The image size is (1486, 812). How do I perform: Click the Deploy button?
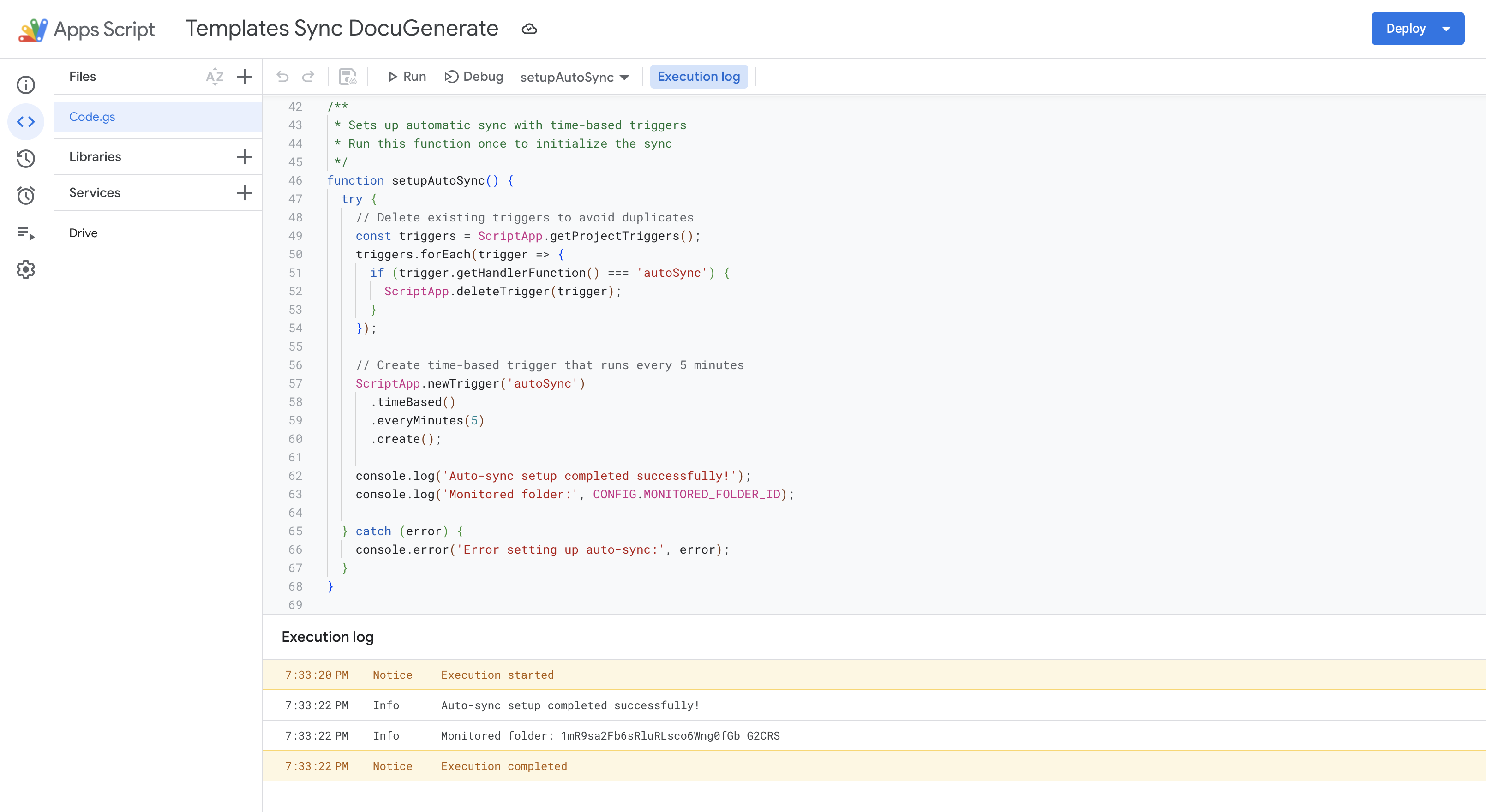[x=1405, y=29]
